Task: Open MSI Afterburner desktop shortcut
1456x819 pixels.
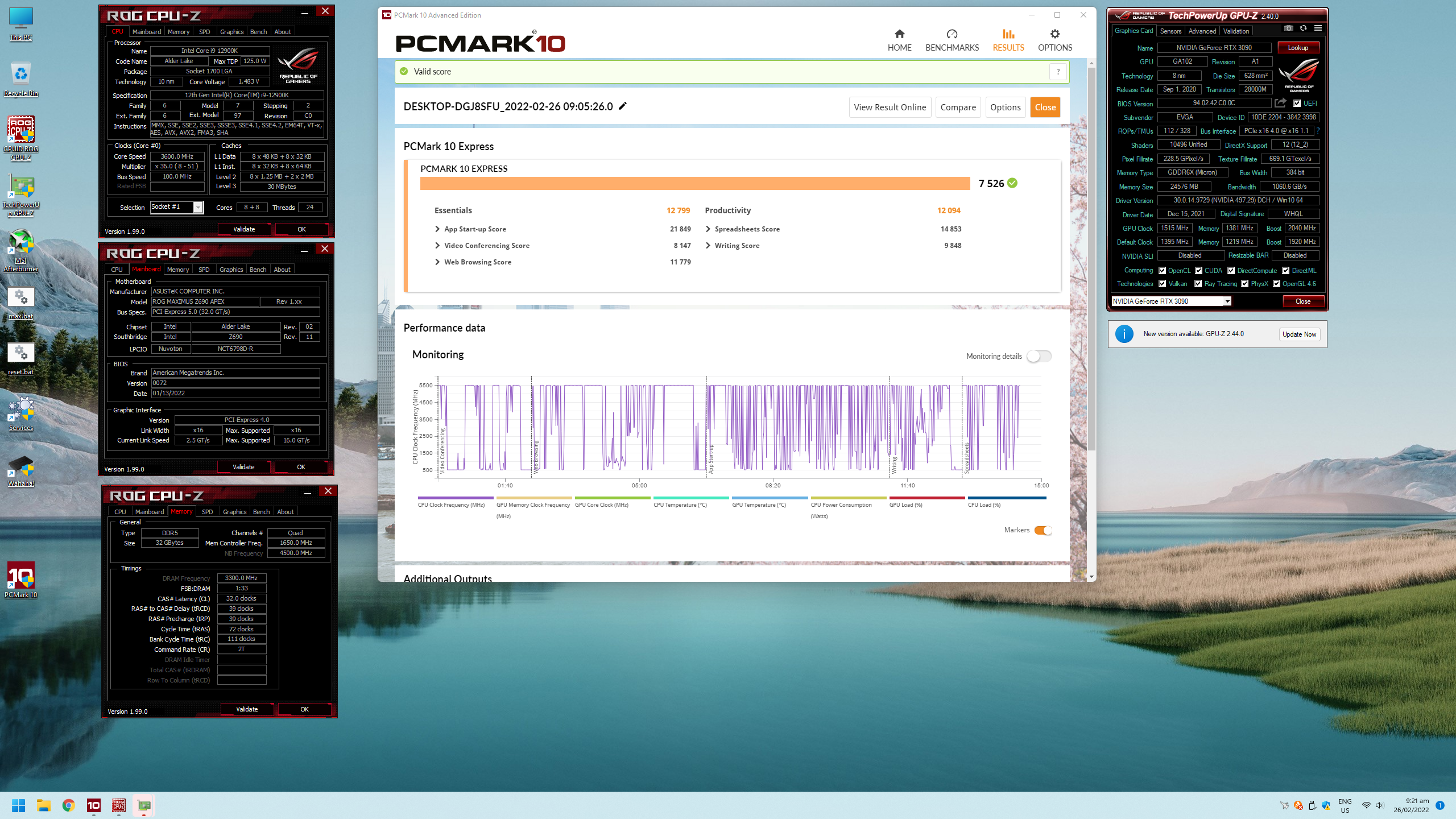Action: (21, 251)
